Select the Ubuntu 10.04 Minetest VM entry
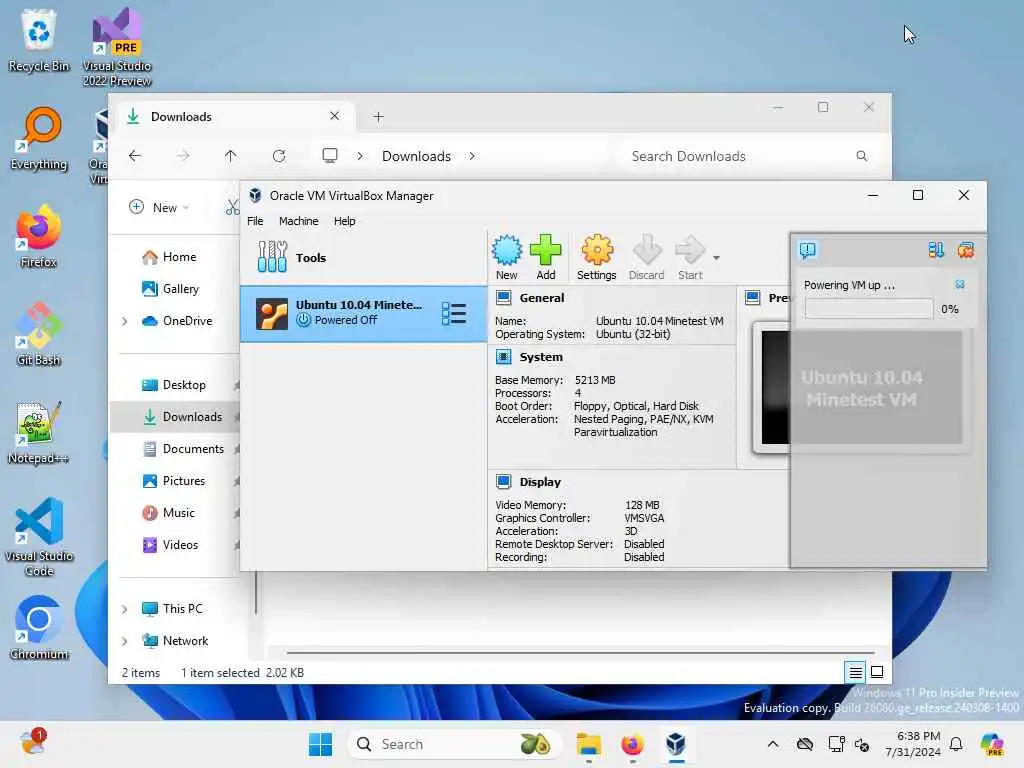The width and height of the screenshot is (1024, 768). tap(364, 314)
